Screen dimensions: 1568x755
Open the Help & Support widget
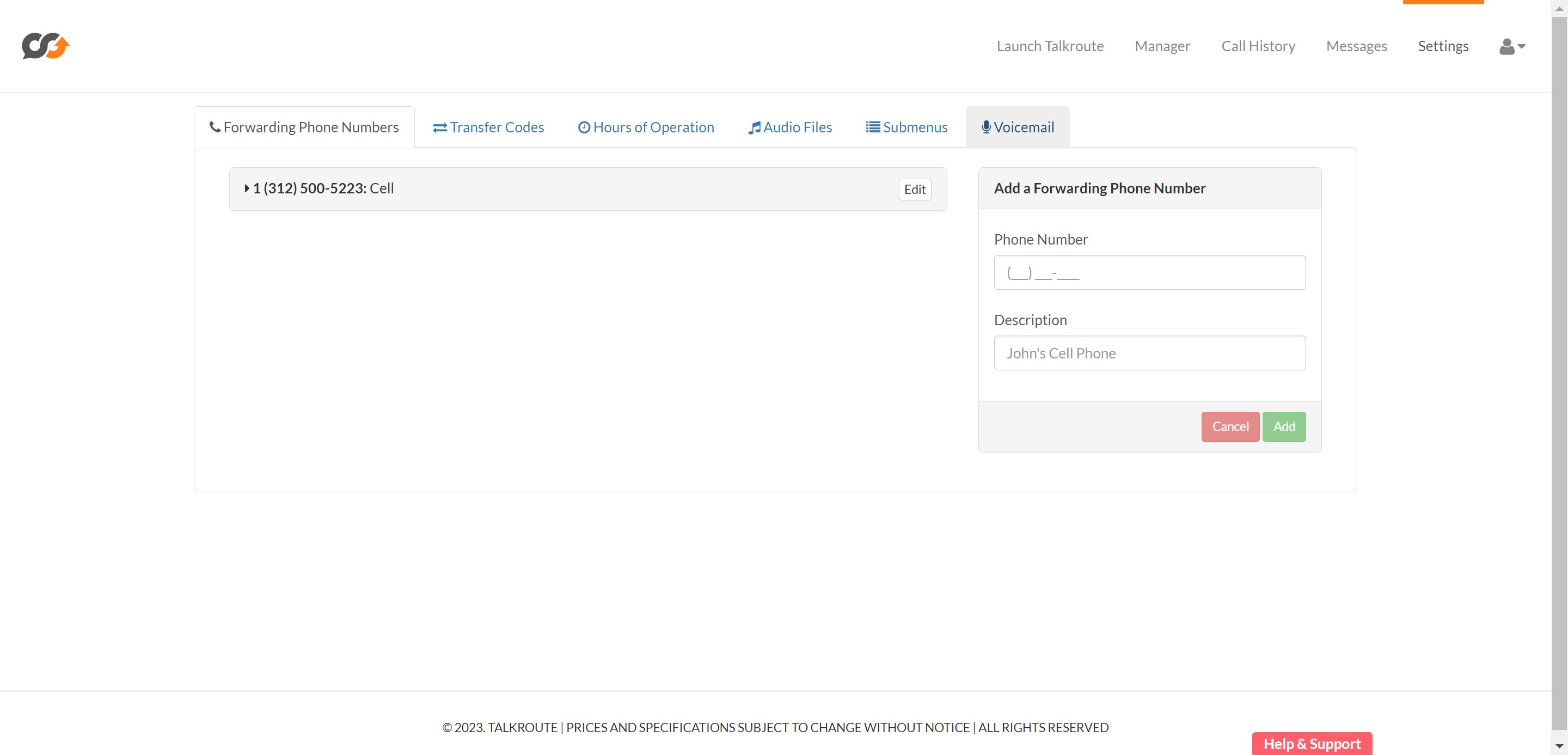[x=1311, y=744]
